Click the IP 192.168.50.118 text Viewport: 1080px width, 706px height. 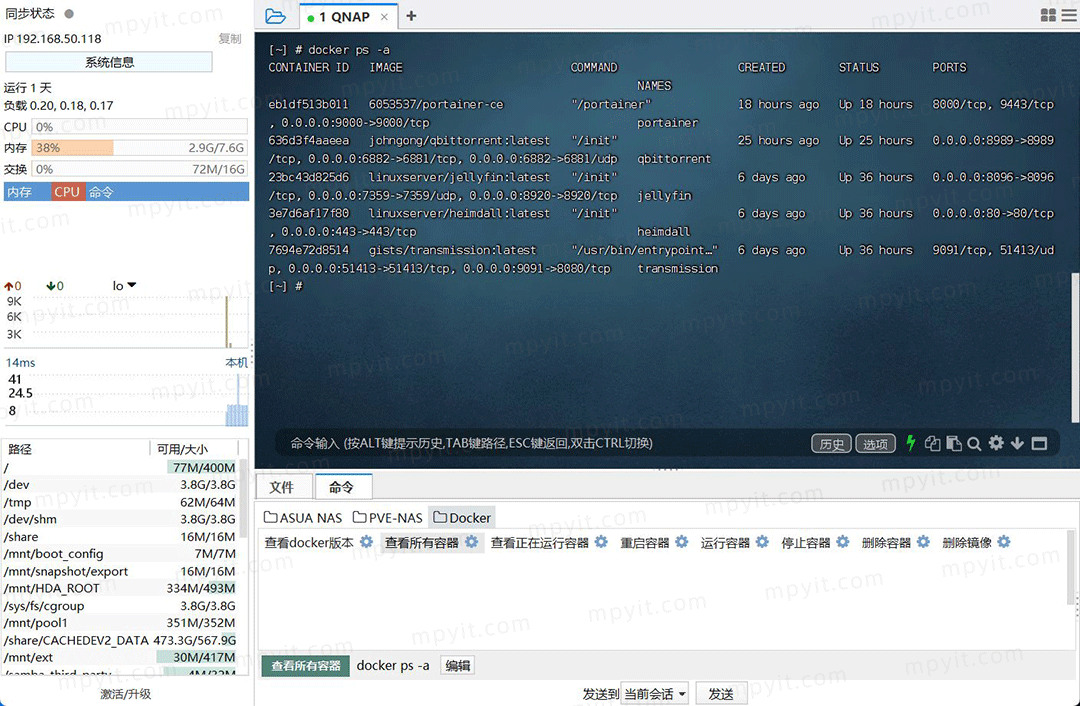(x=52, y=39)
